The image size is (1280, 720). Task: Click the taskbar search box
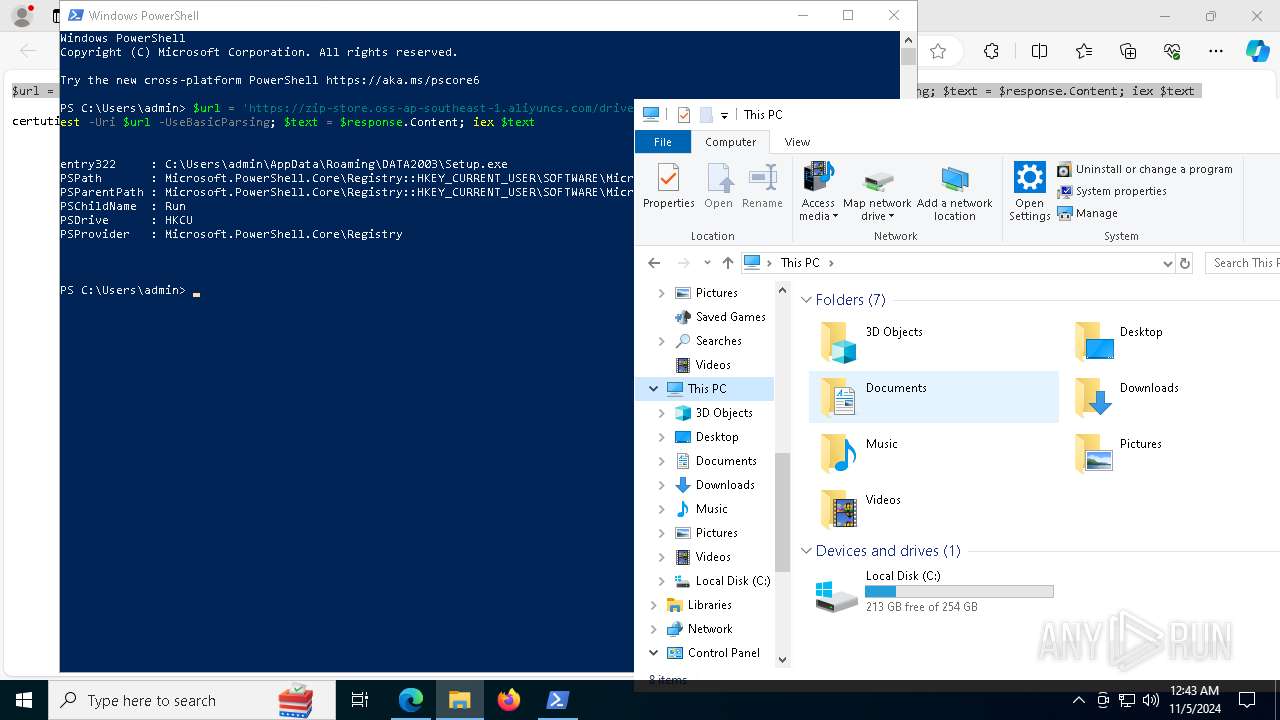(x=192, y=700)
